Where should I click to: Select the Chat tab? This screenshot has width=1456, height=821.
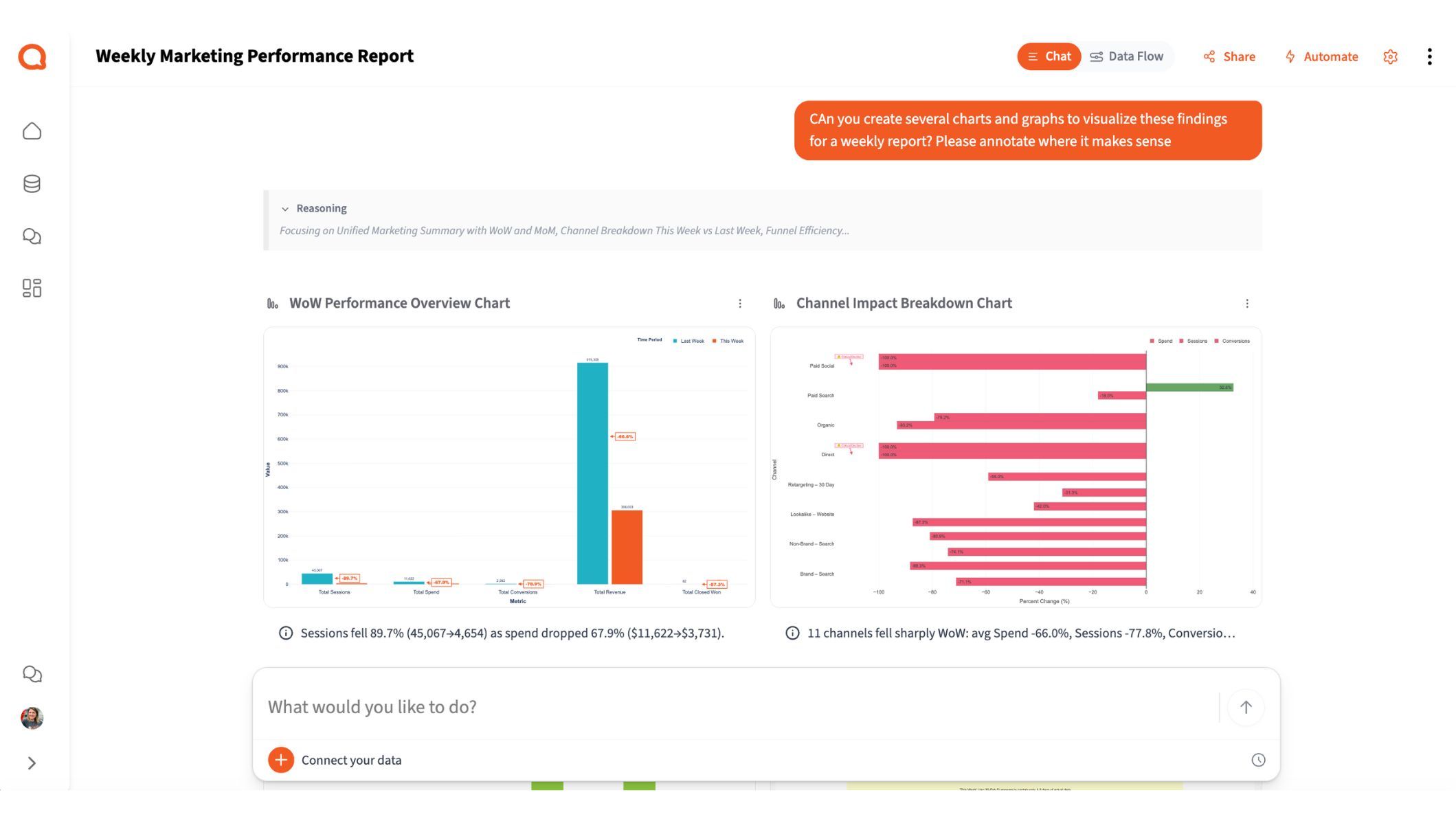1049,56
